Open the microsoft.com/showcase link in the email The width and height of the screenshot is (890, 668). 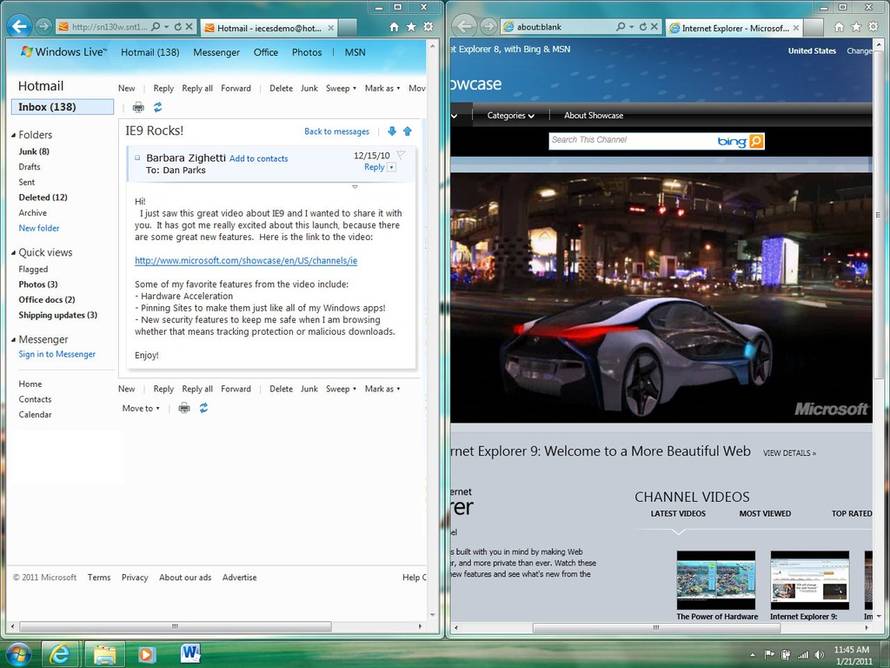(245, 260)
